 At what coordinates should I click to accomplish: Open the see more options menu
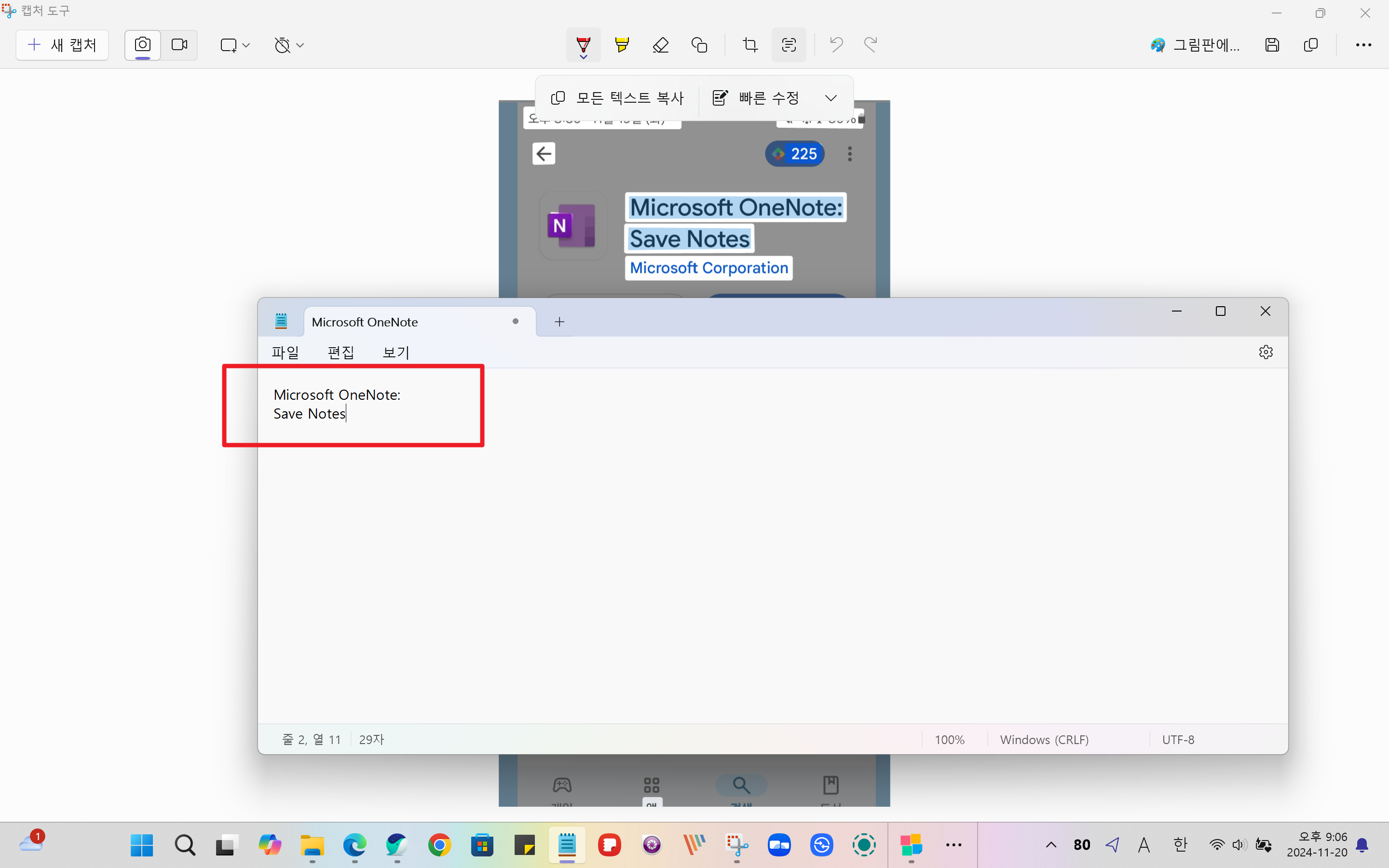pyautogui.click(x=1364, y=45)
